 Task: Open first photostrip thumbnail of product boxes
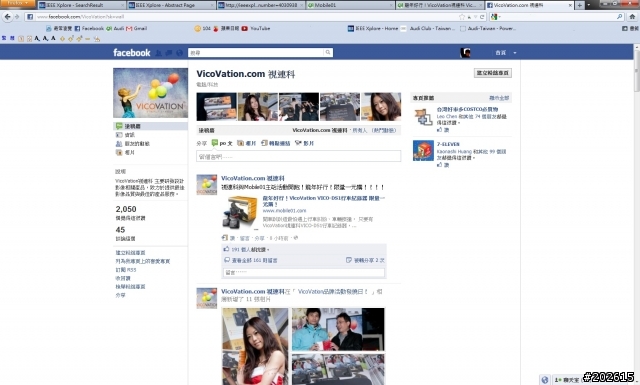pos(216,107)
